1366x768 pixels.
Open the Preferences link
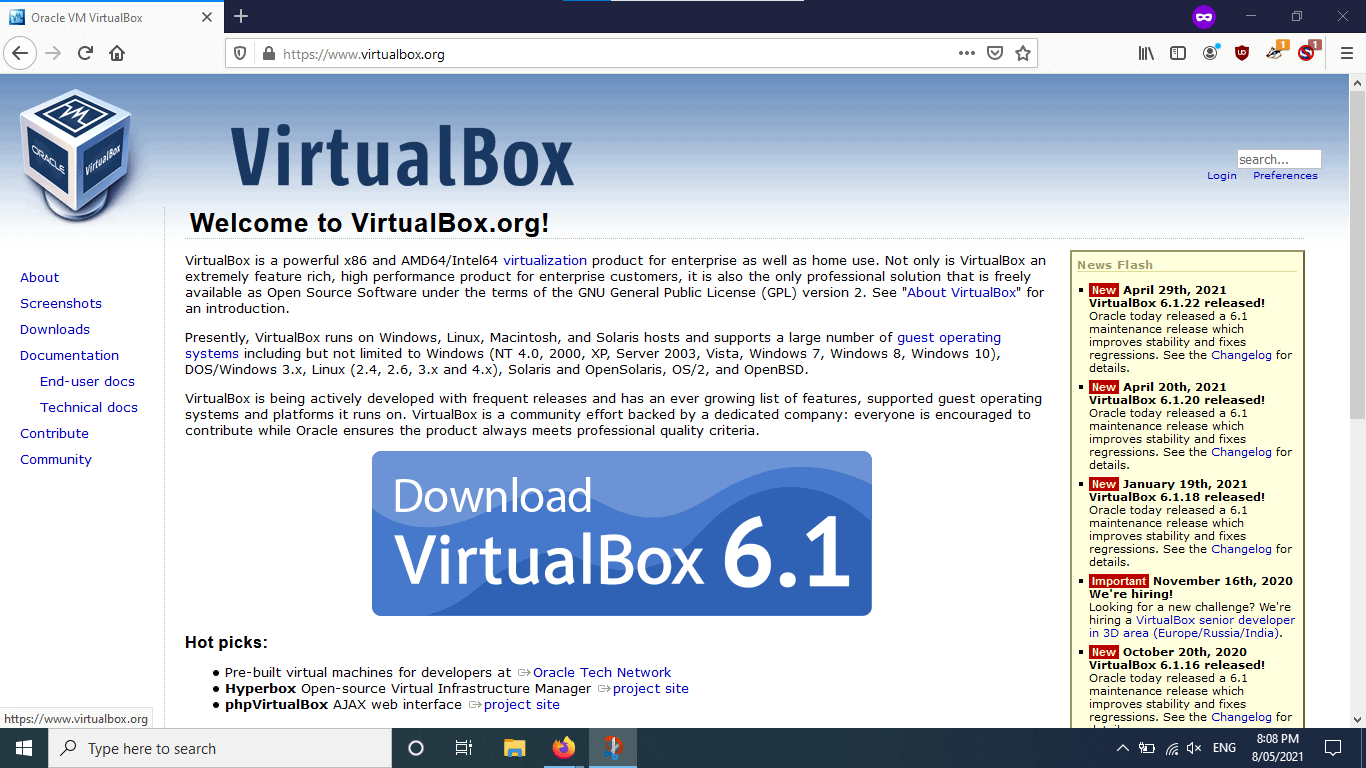coord(1285,176)
